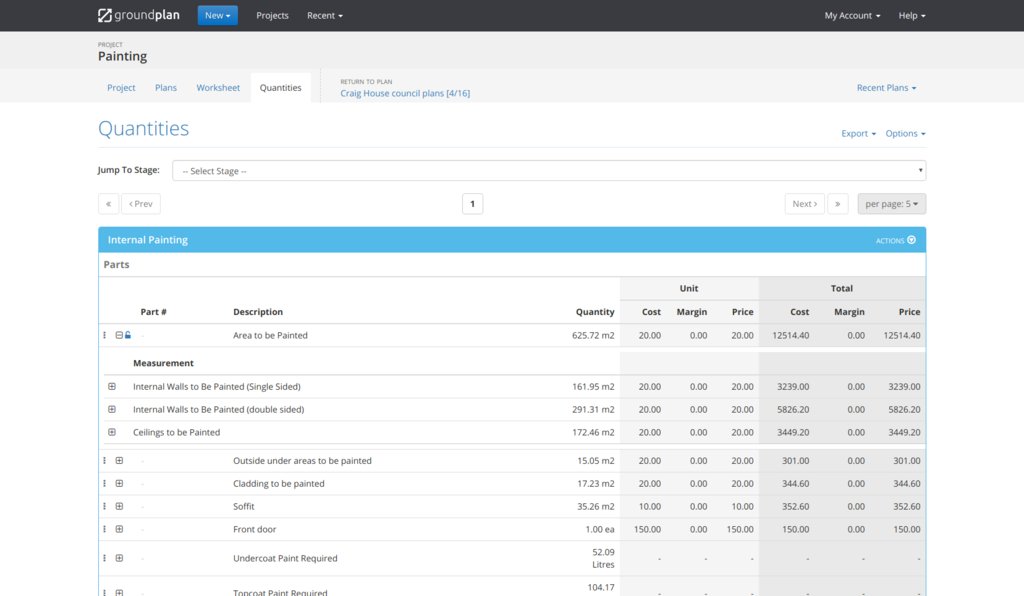Image resolution: width=1024 pixels, height=596 pixels.
Task: Click the Groundplan logo
Action: [139, 15]
